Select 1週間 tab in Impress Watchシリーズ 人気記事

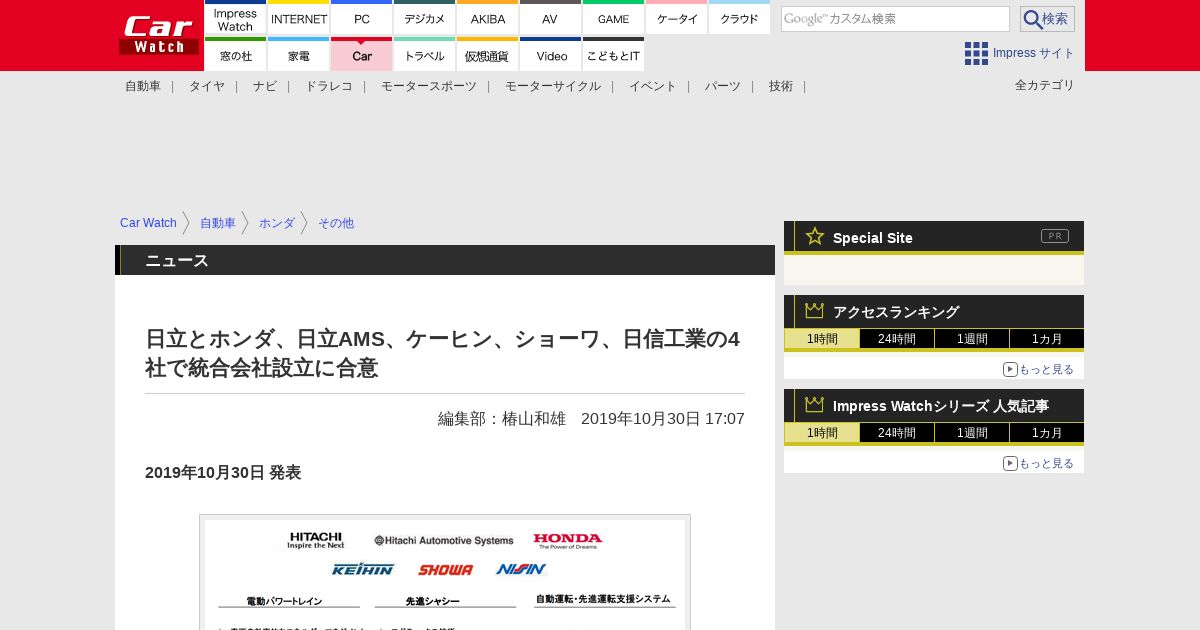coord(972,433)
